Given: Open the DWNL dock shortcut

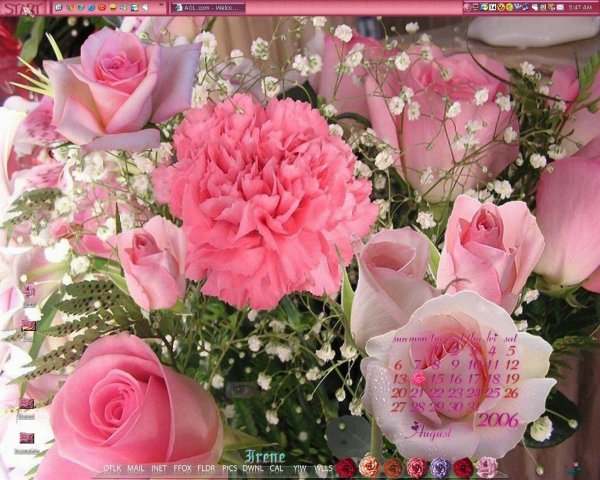Looking at the screenshot, I should 253,468.
